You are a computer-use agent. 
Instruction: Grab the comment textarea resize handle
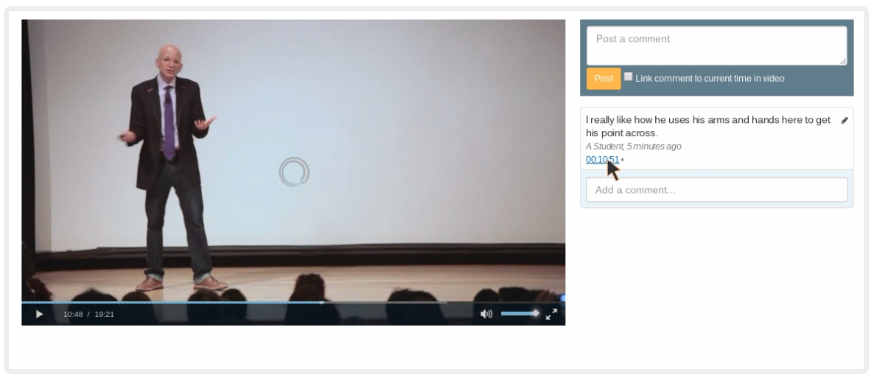point(844,62)
